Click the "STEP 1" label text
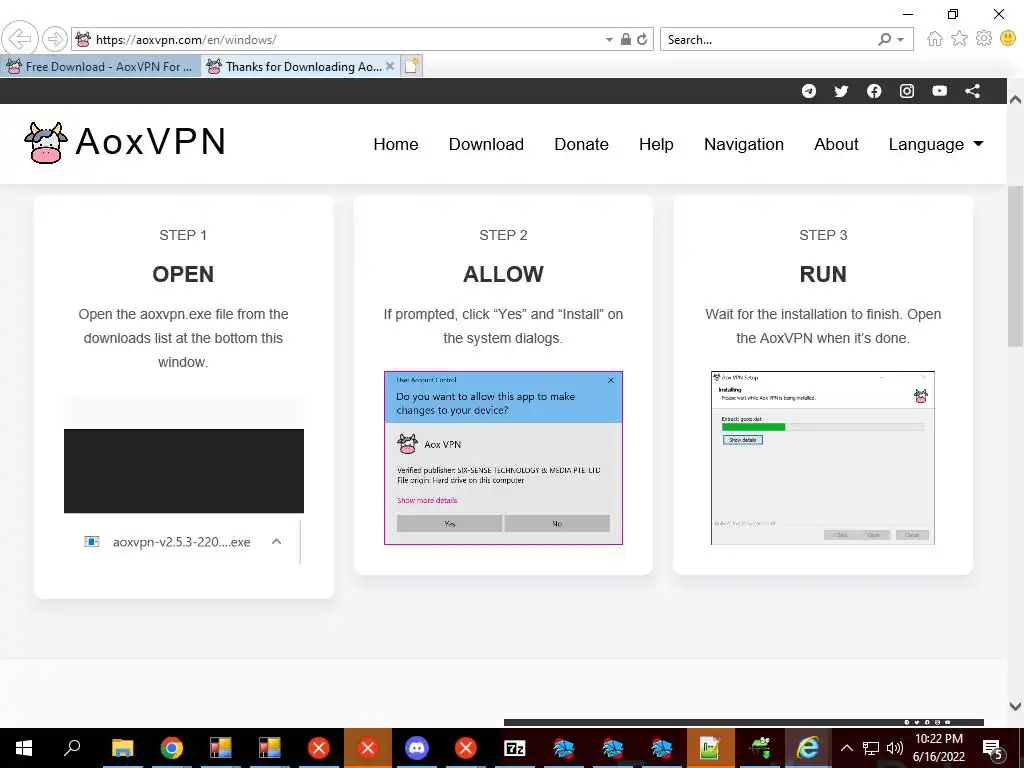 [x=183, y=235]
